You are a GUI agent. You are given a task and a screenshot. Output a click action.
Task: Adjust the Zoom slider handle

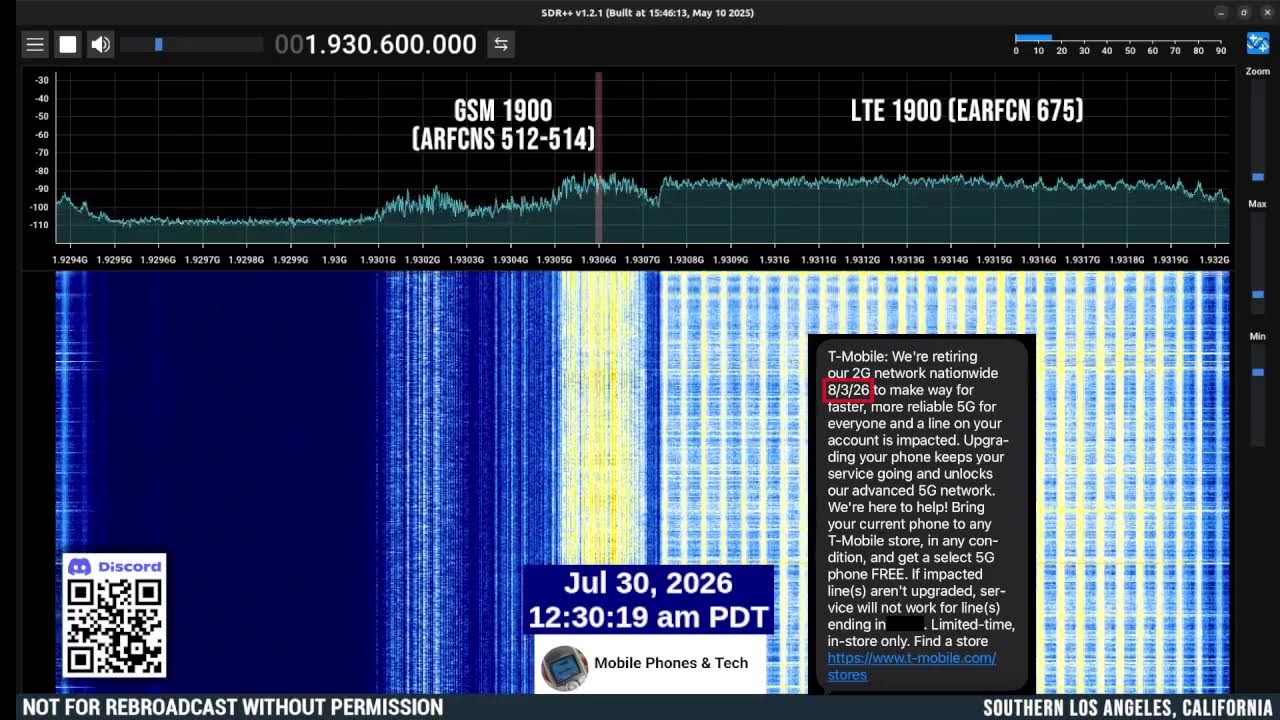(1258, 177)
